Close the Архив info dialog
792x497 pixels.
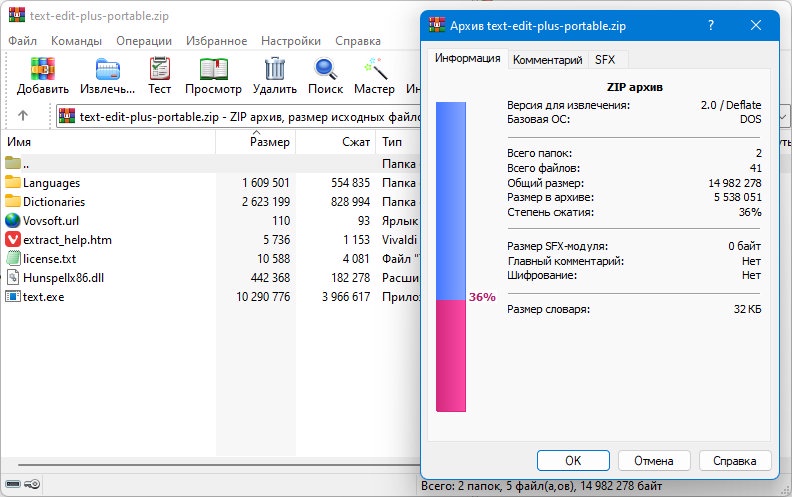click(756, 25)
